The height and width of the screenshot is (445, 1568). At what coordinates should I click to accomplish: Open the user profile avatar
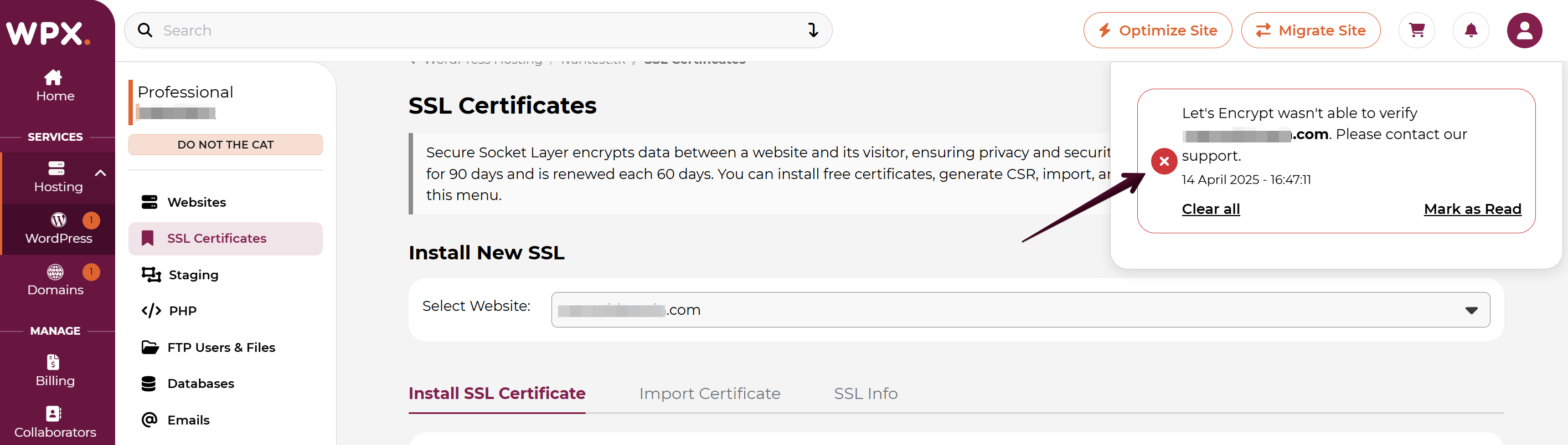coord(1524,30)
